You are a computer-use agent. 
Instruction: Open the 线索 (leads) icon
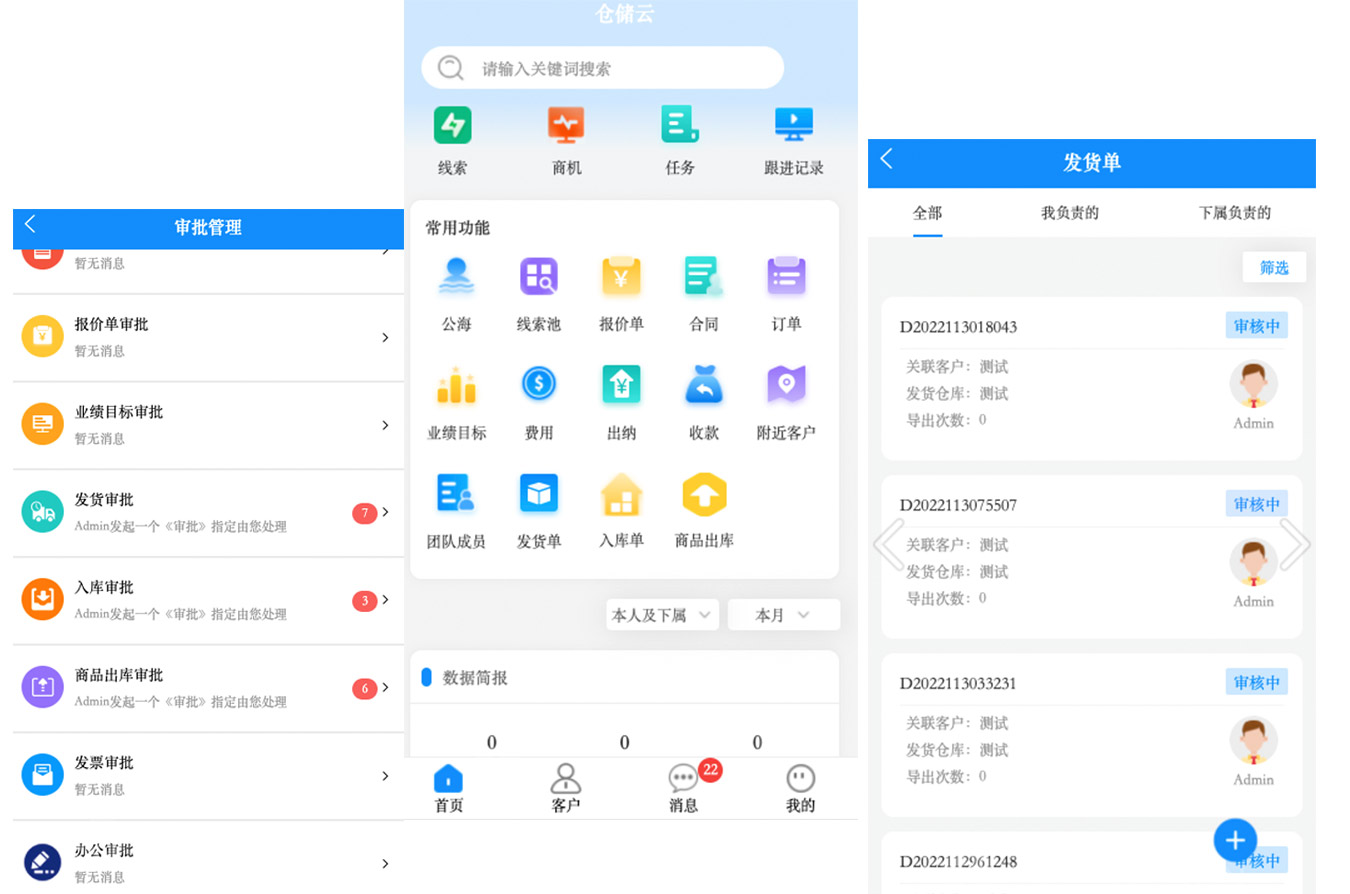click(452, 126)
